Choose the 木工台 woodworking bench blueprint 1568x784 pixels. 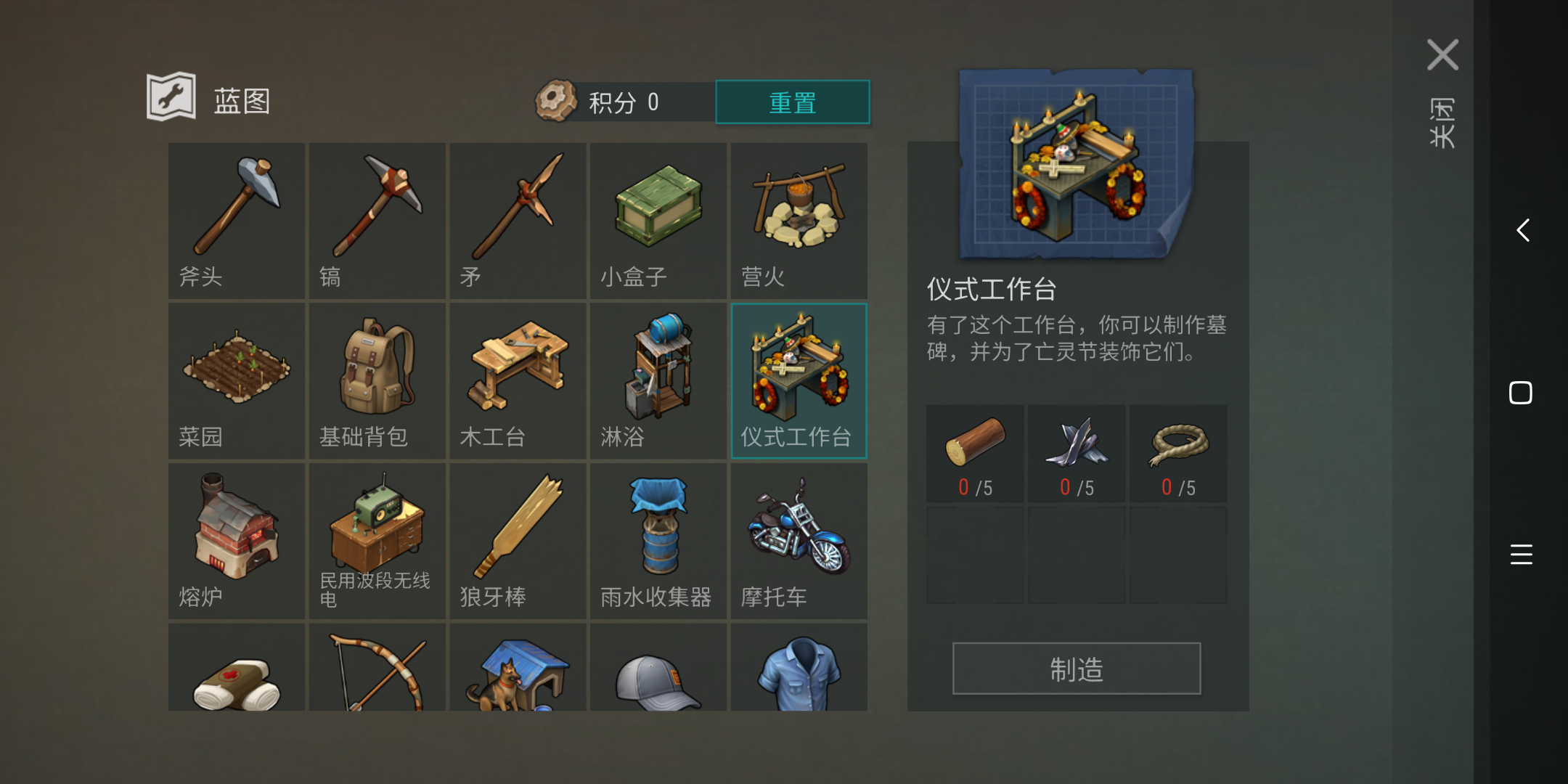[x=518, y=381]
